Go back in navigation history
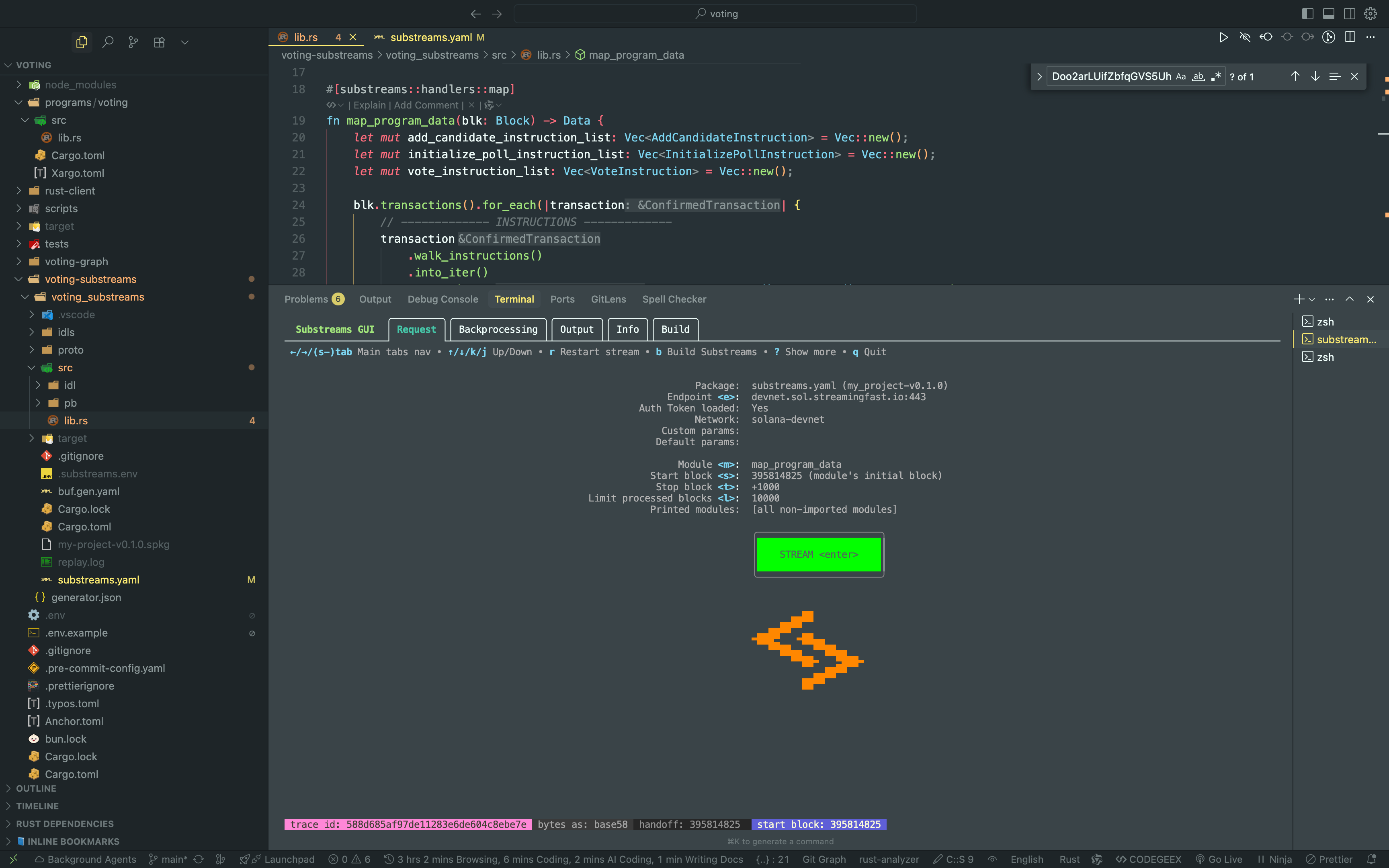The width and height of the screenshot is (1389, 868). [x=475, y=14]
